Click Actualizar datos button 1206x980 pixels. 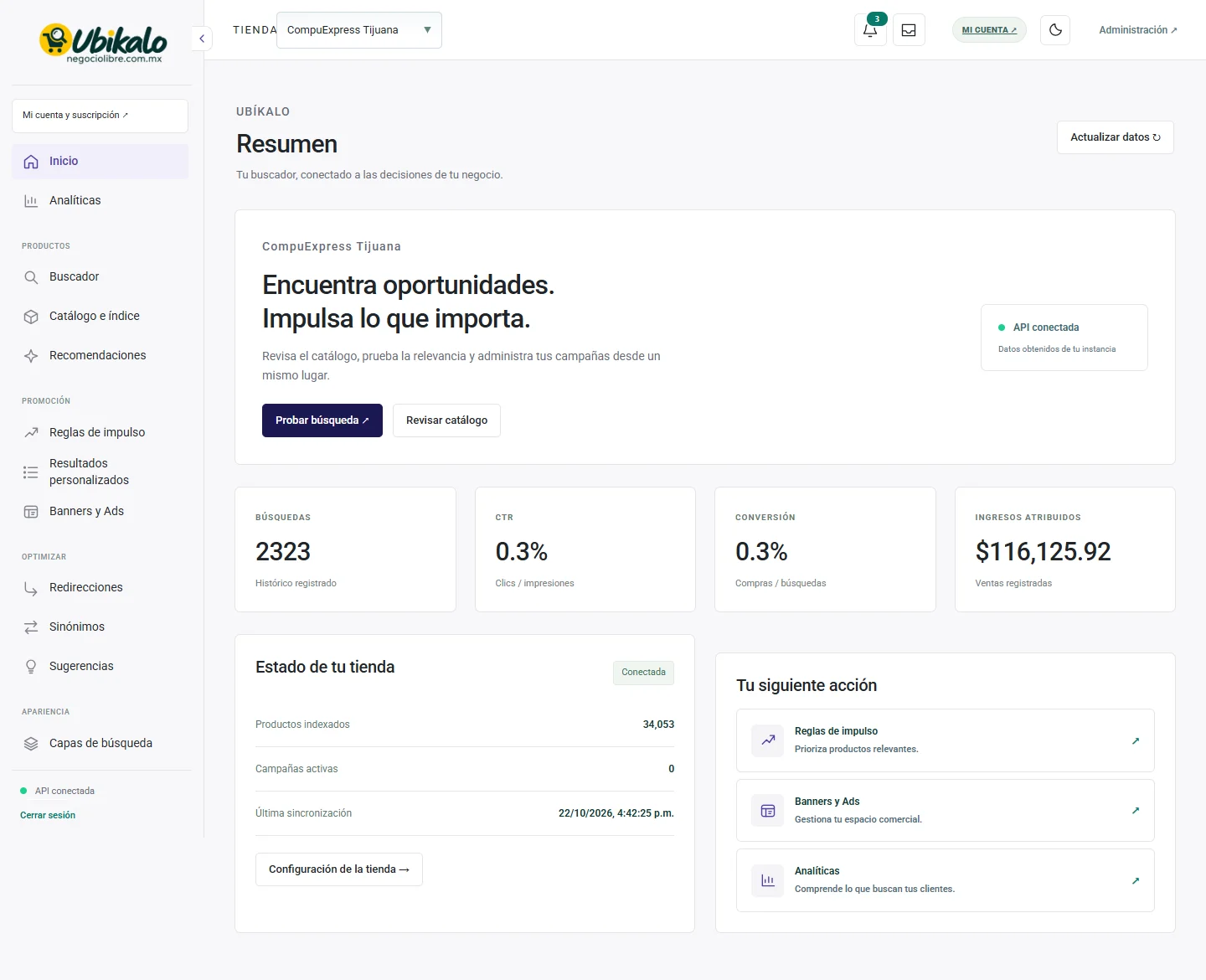tap(1116, 137)
